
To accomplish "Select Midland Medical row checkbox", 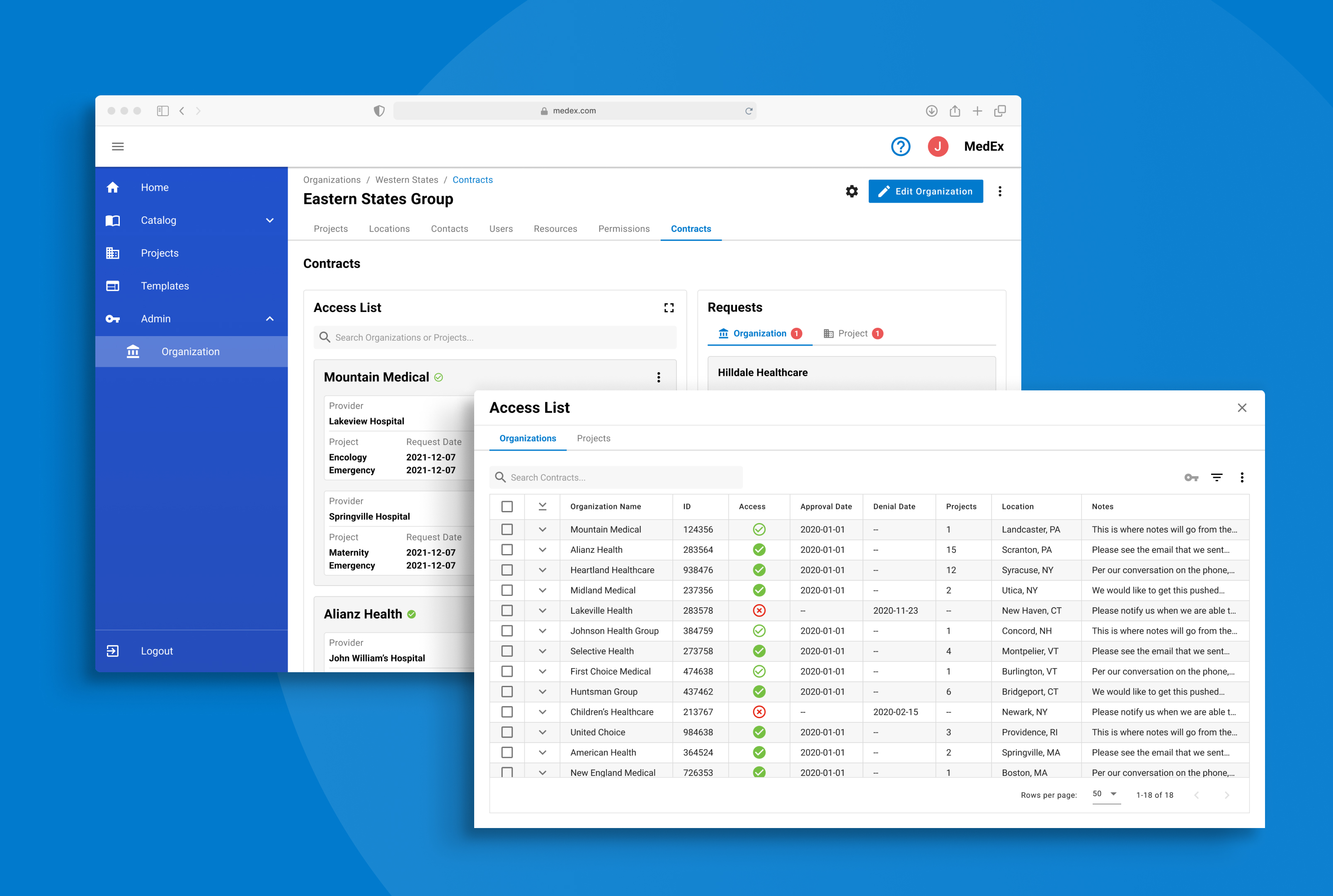I will point(507,590).
